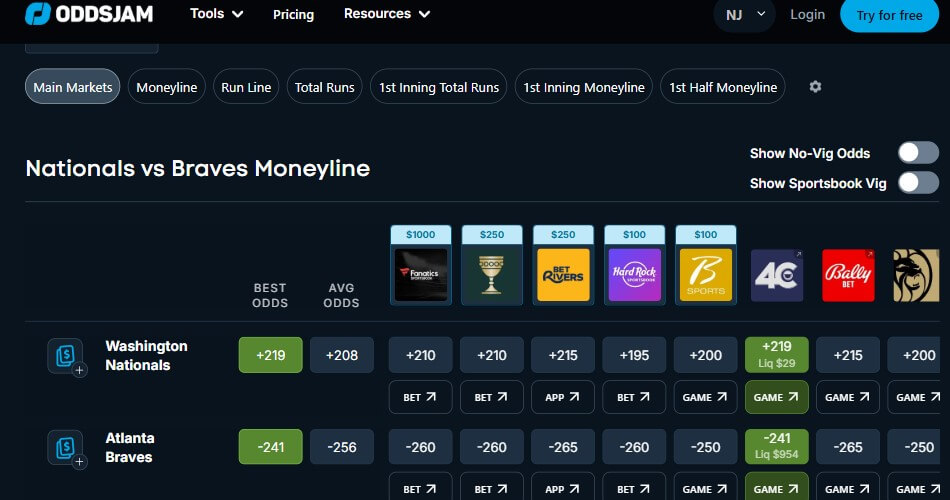Switch to the Moneyline tab

(167, 87)
